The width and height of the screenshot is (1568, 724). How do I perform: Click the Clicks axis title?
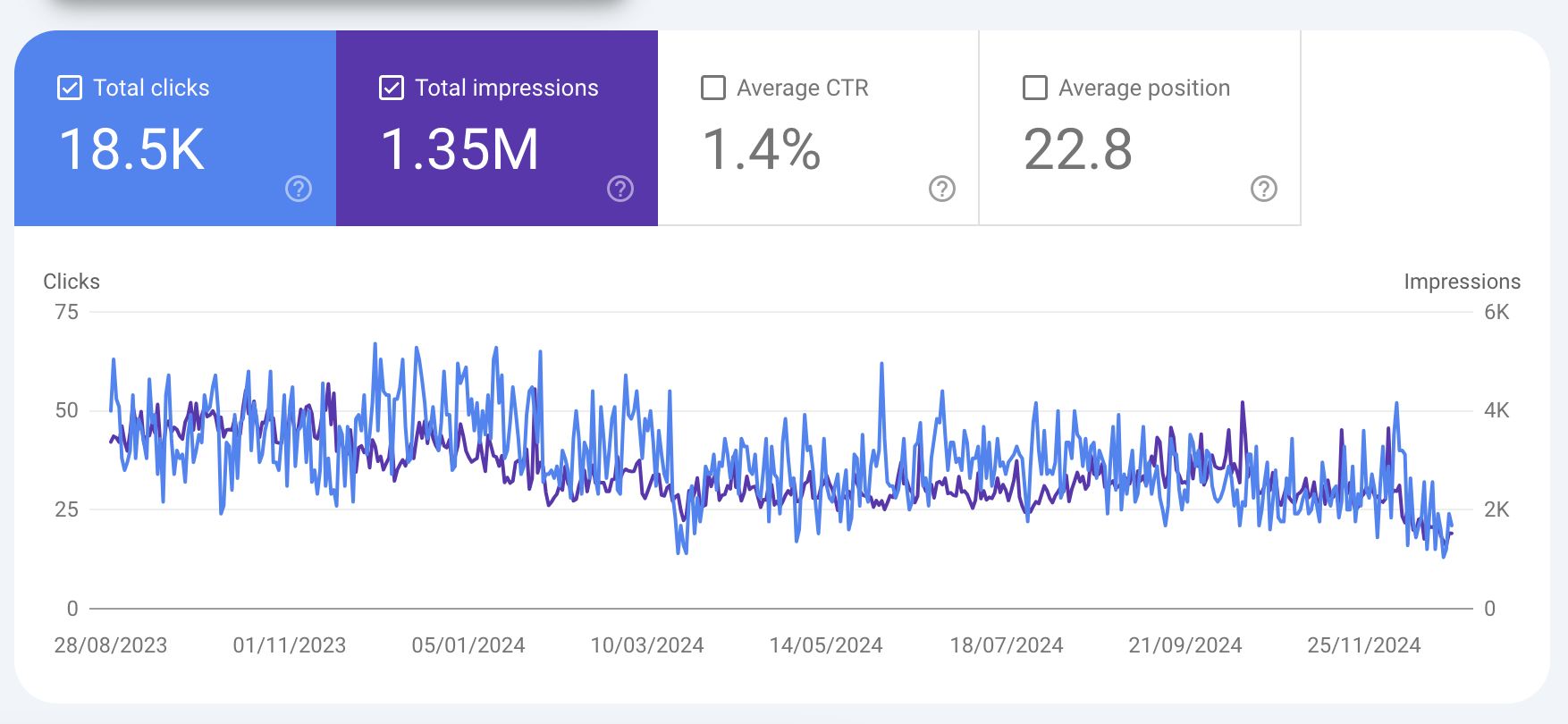click(72, 282)
